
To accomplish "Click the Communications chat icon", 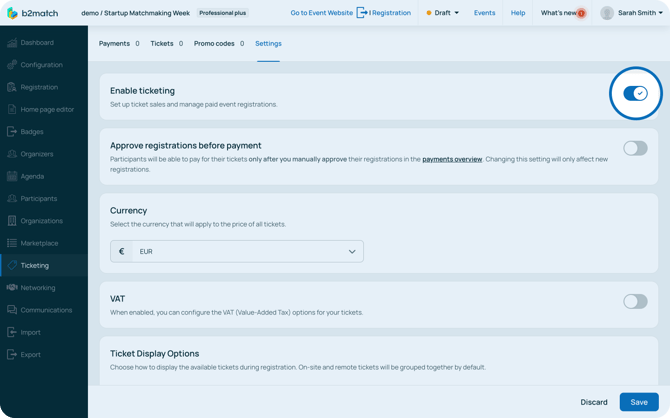I will coord(12,309).
